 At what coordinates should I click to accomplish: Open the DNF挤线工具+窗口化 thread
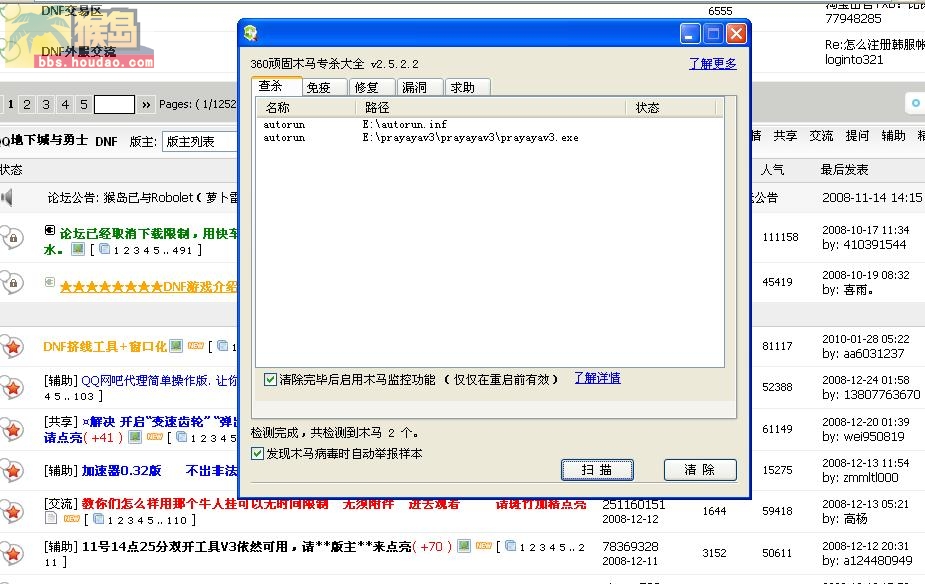click(x=105, y=346)
